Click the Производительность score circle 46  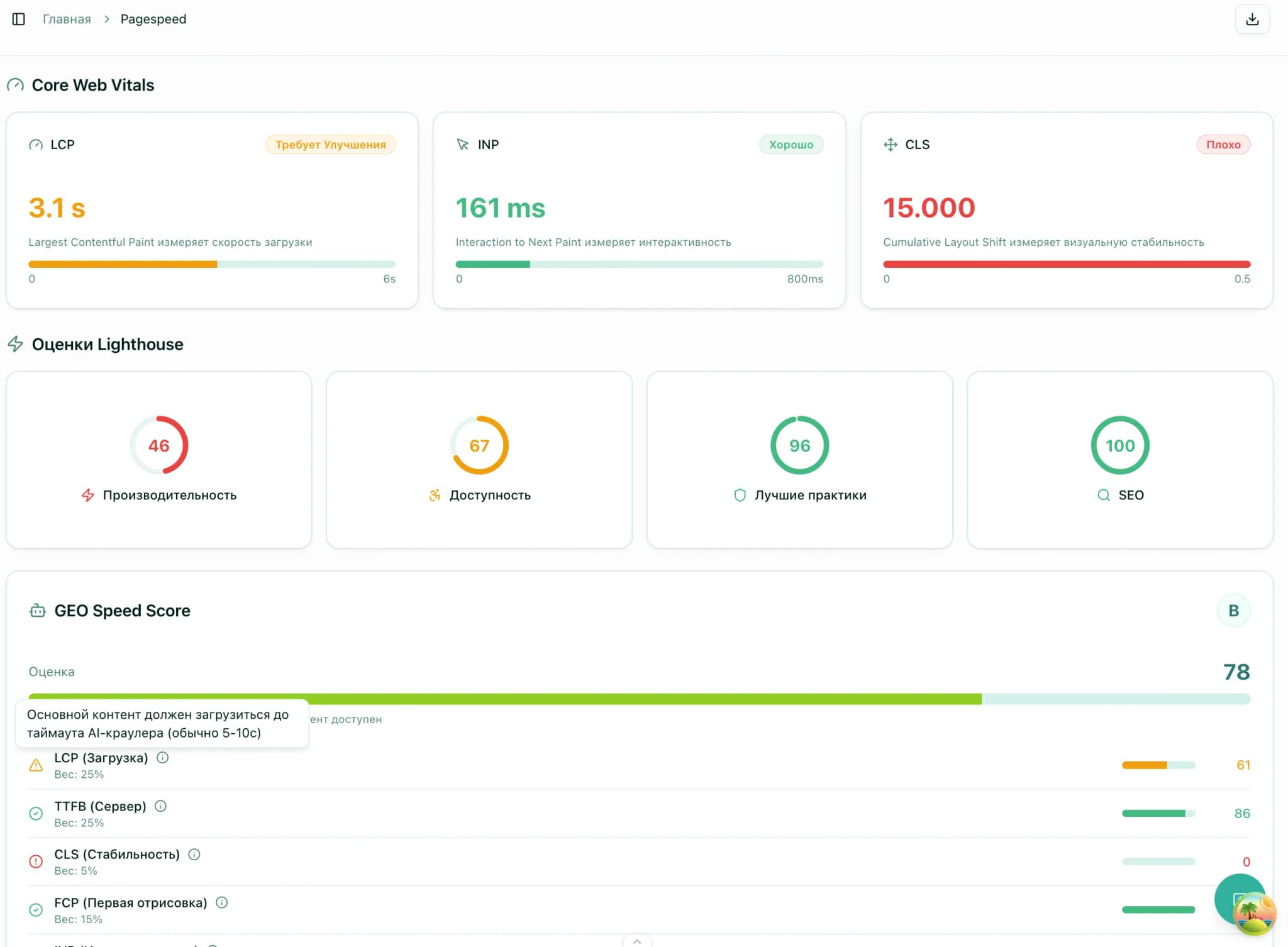(159, 445)
